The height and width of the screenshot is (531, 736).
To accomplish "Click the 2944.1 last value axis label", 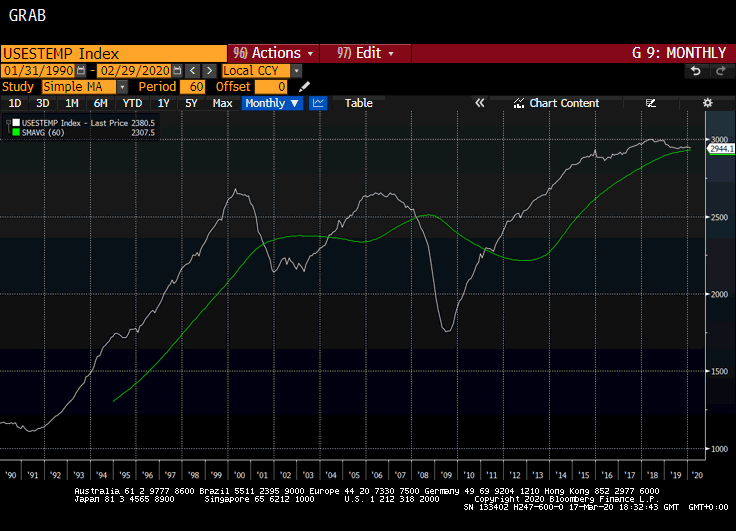I will tap(721, 149).
